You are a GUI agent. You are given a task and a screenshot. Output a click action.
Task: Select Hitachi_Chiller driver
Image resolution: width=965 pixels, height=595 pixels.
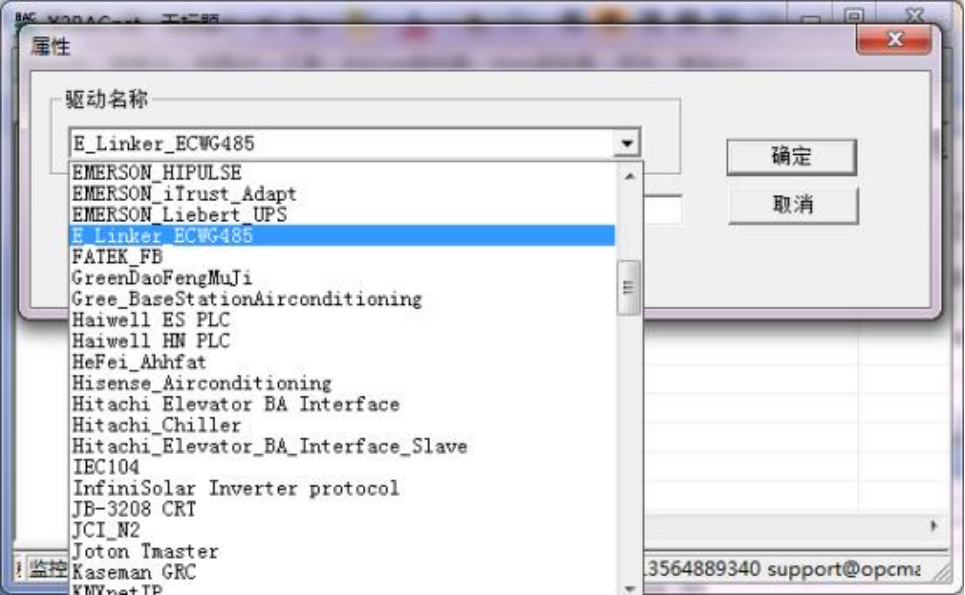tap(343, 425)
